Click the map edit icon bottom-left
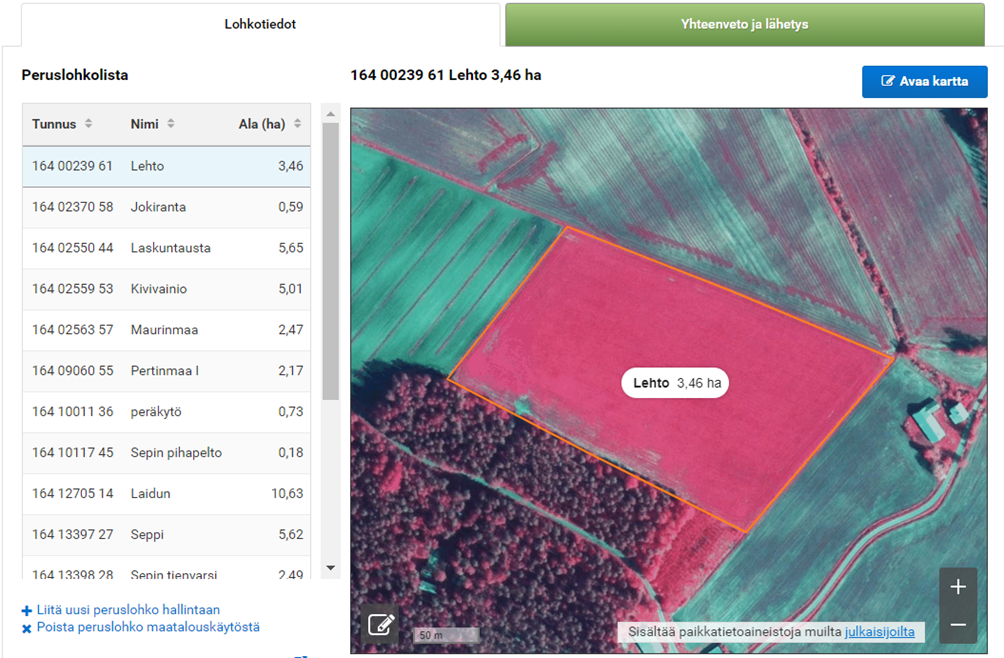Viewport: 1004px width, 658px height. point(380,625)
